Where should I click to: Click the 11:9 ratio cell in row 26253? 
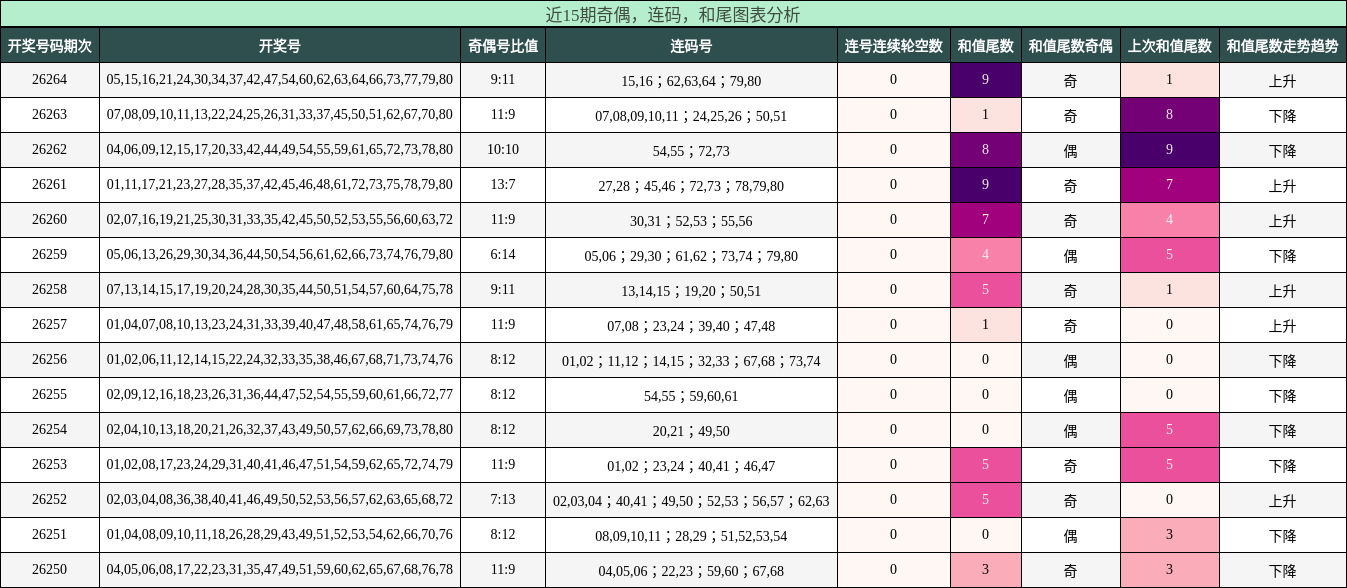pyautogui.click(x=503, y=465)
